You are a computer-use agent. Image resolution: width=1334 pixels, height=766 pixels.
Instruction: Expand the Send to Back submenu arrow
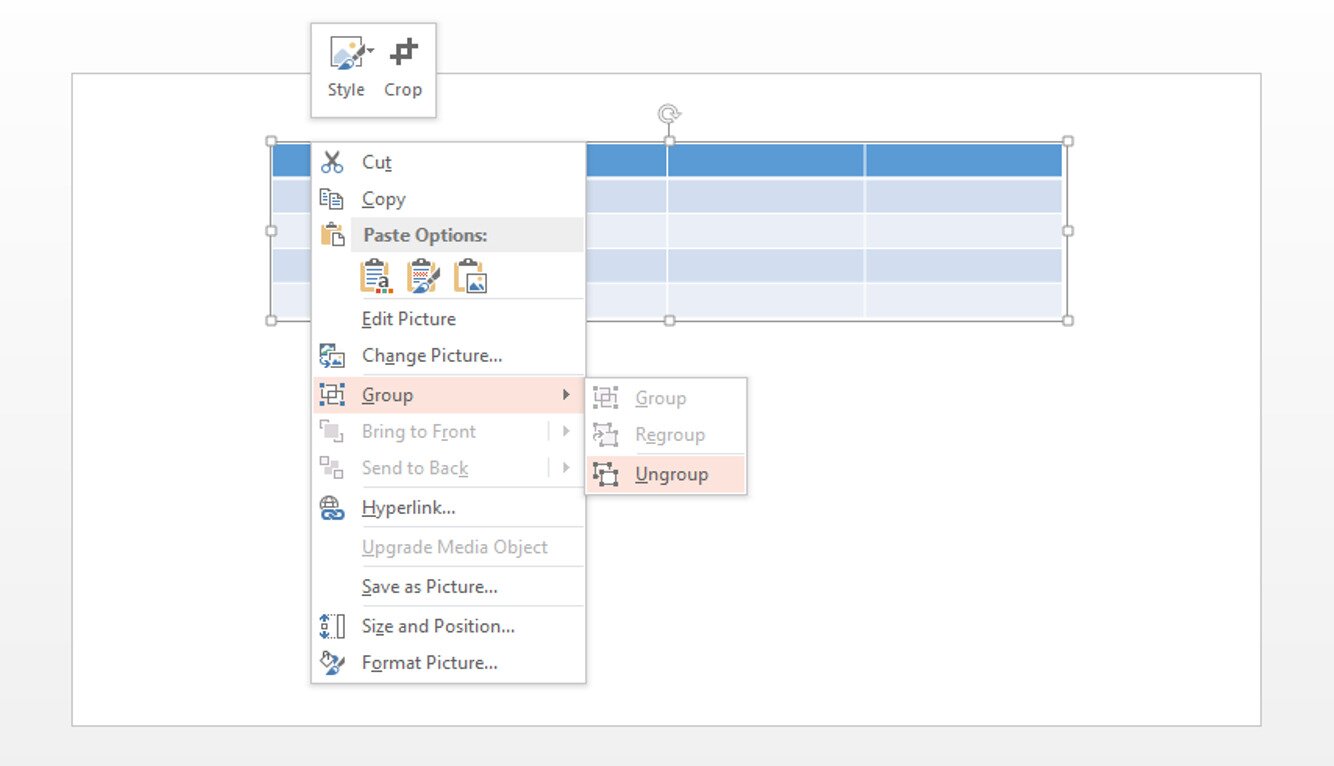(566, 468)
